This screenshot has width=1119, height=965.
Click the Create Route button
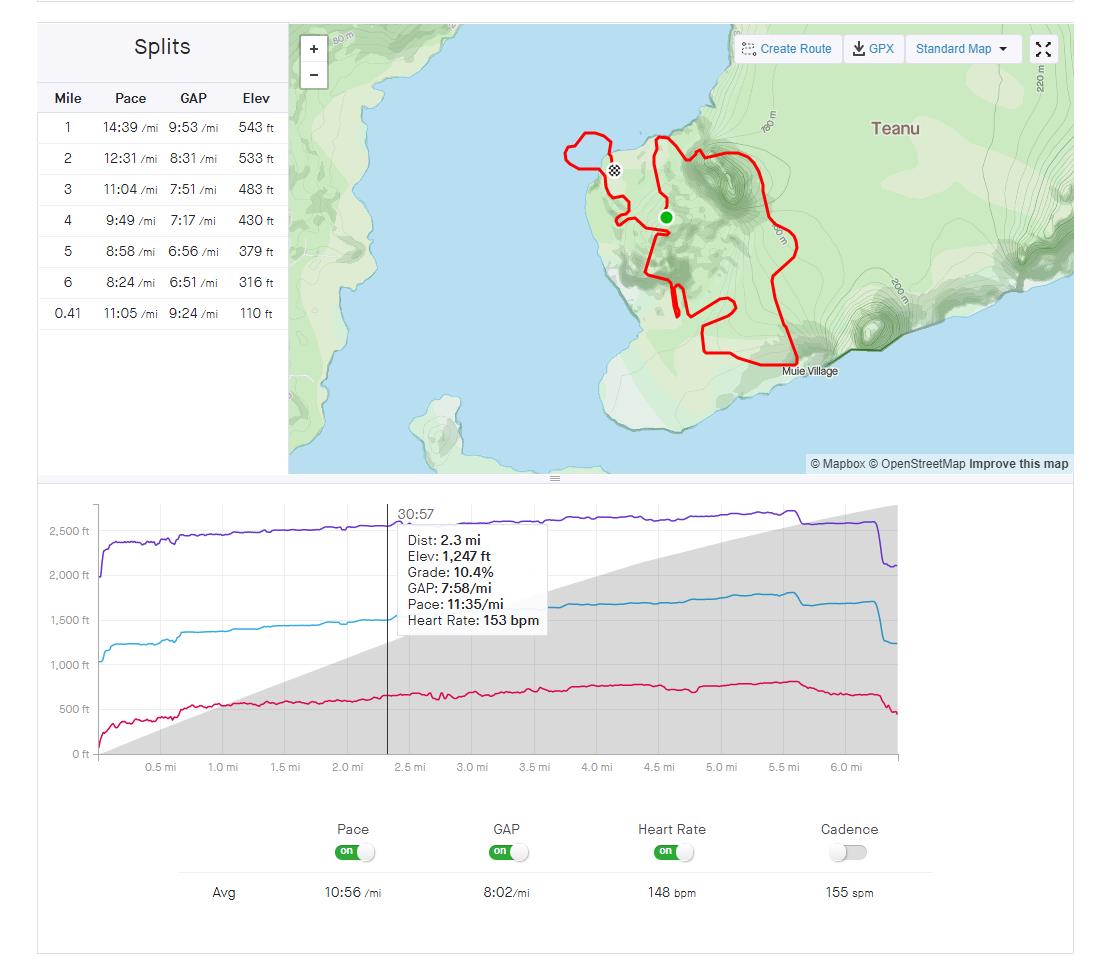pos(787,49)
